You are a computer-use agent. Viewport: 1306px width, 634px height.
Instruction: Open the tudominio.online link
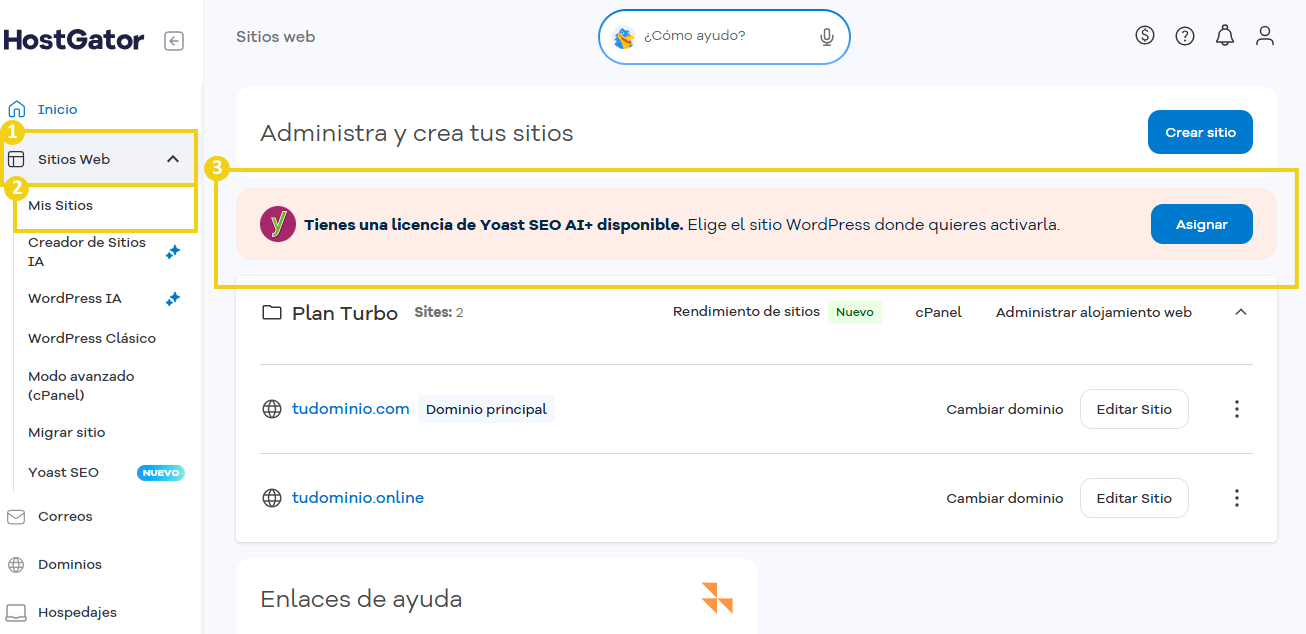[x=358, y=498]
